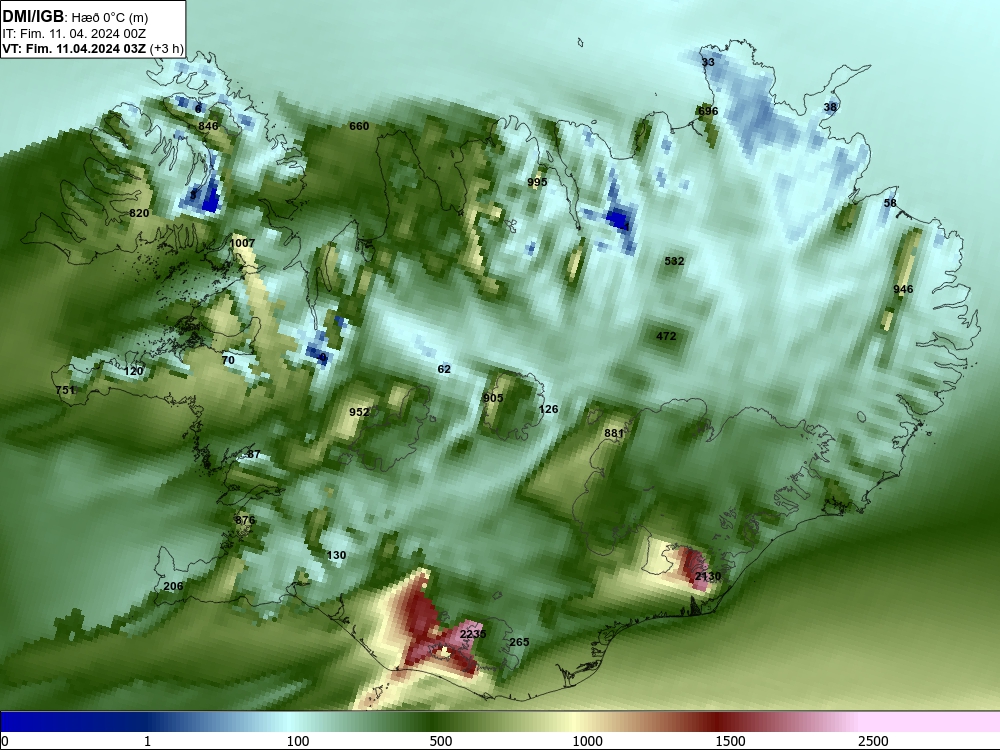Click the 660 value off the north coast
The image size is (1000, 750).
(x=359, y=126)
